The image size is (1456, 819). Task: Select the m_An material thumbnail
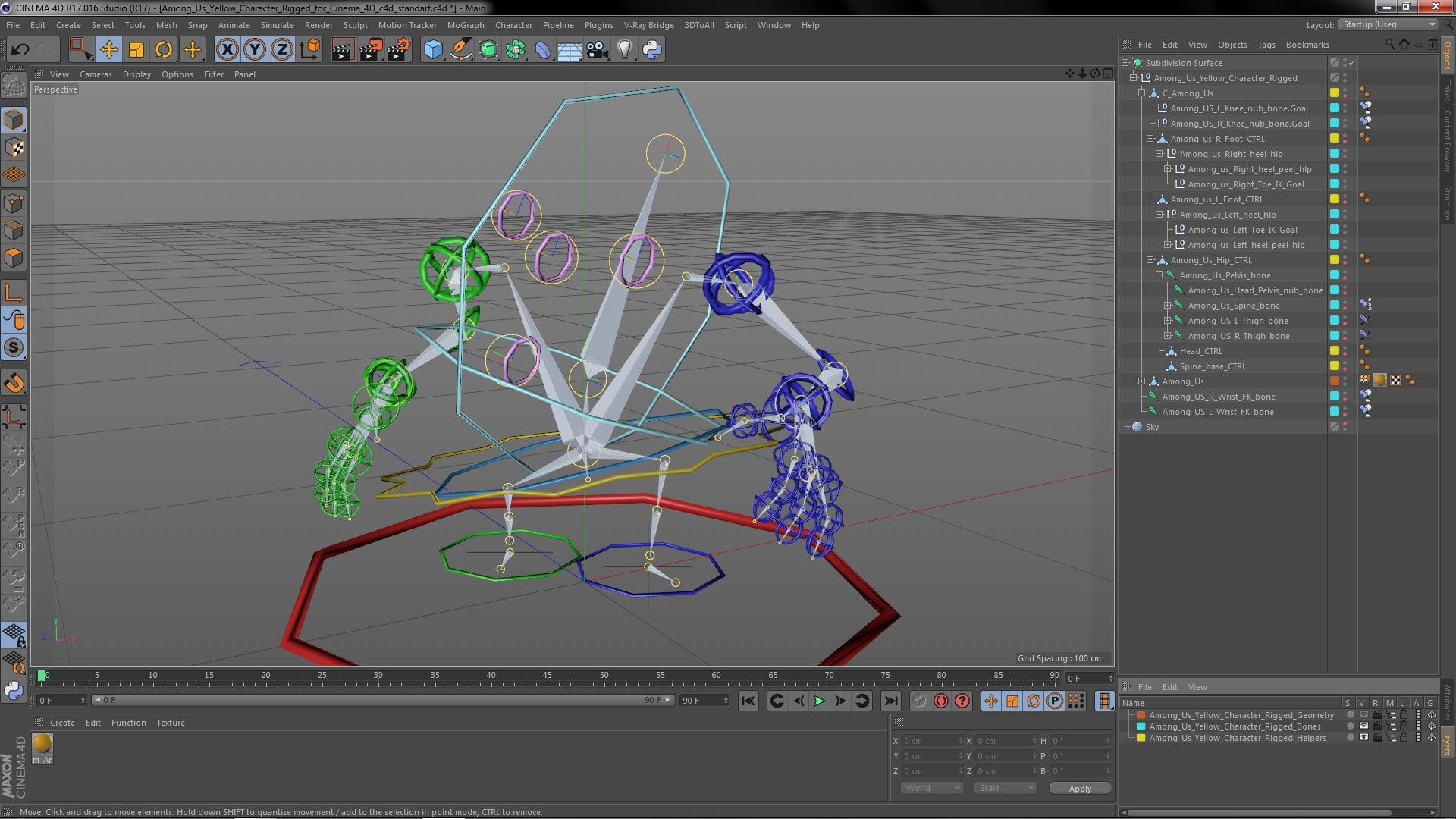pyautogui.click(x=42, y=743)
